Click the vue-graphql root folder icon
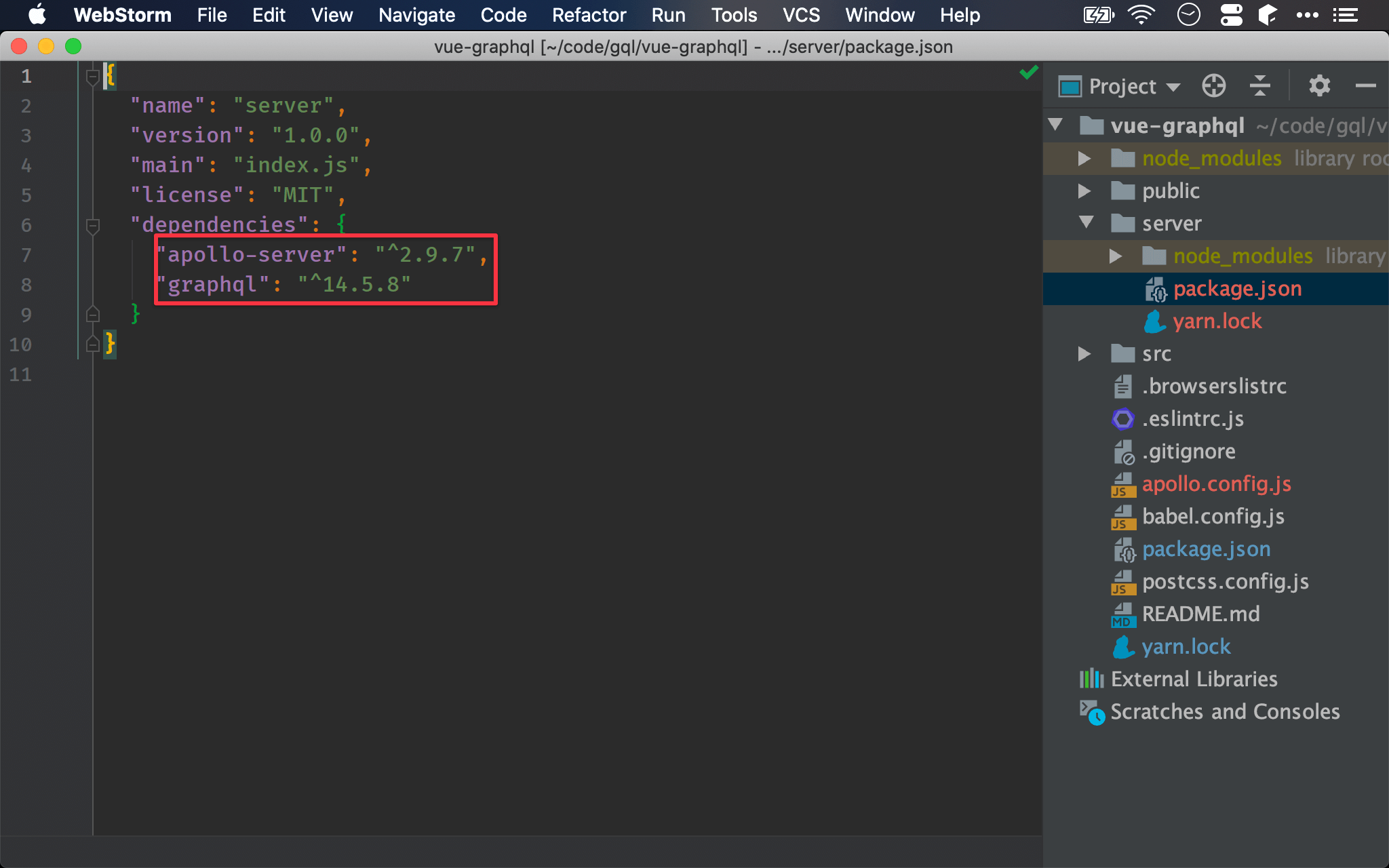 pyautogui.click(x=1091, y=125)
